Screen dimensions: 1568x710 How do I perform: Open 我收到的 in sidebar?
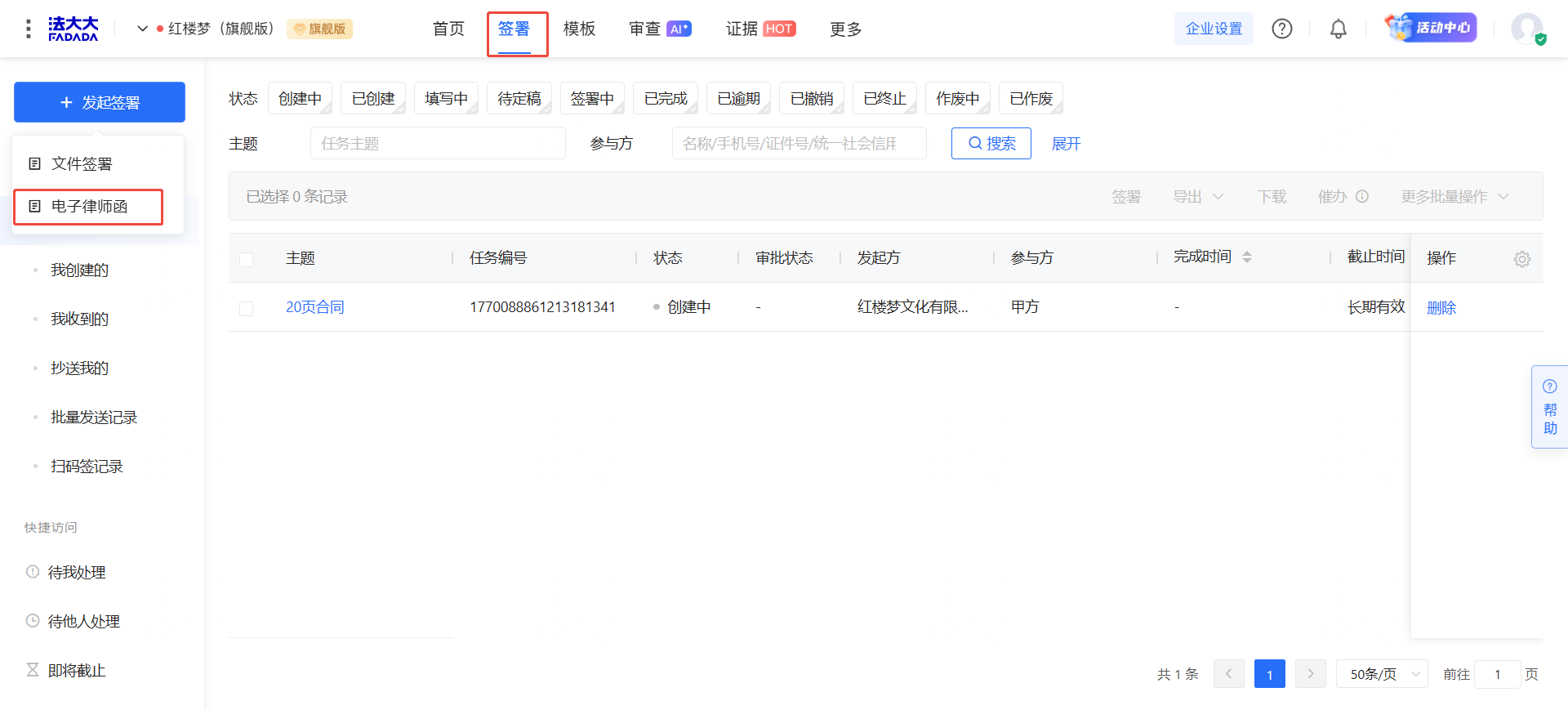pos(79,319)
